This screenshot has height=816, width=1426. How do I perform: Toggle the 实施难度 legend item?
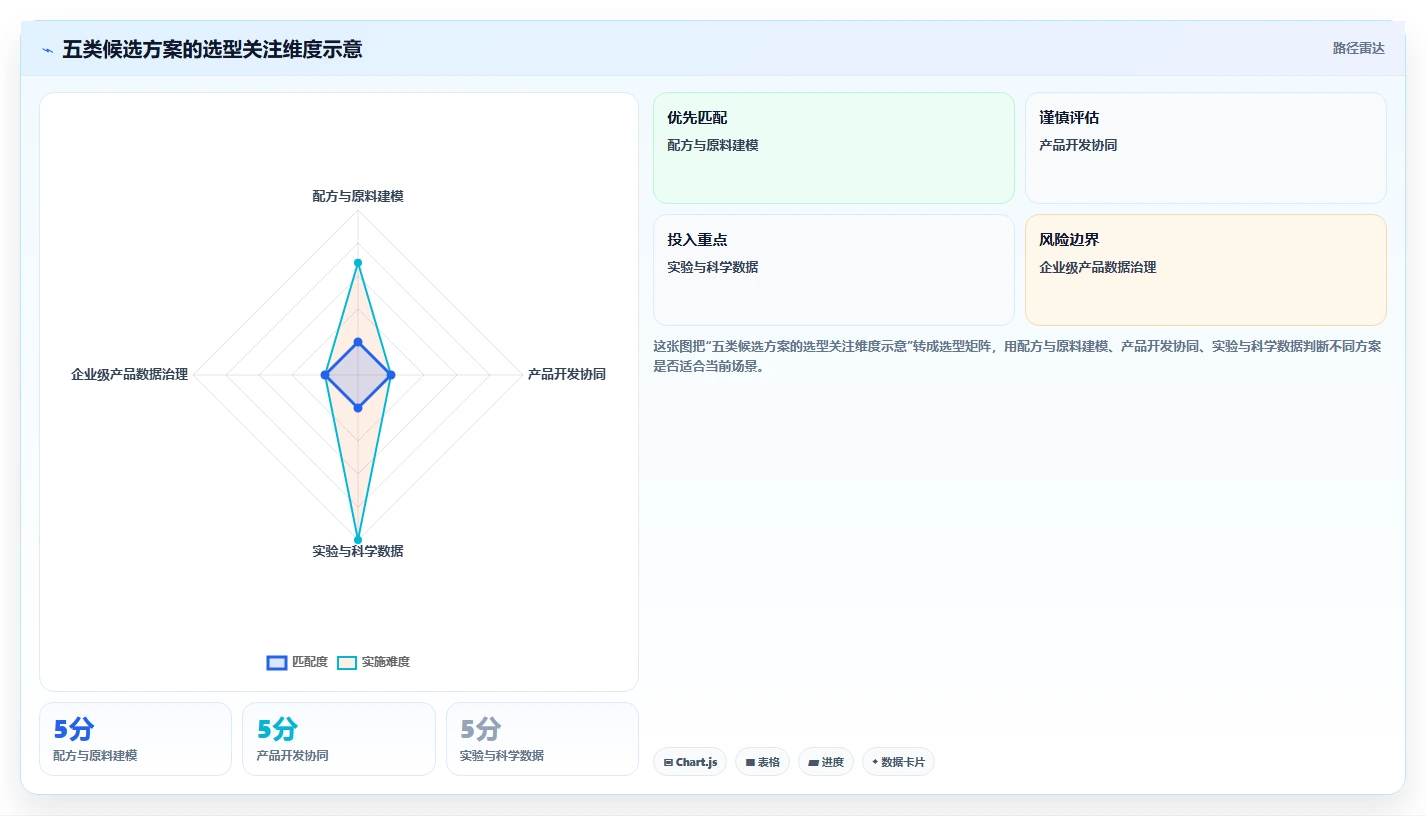coord(373,662)
